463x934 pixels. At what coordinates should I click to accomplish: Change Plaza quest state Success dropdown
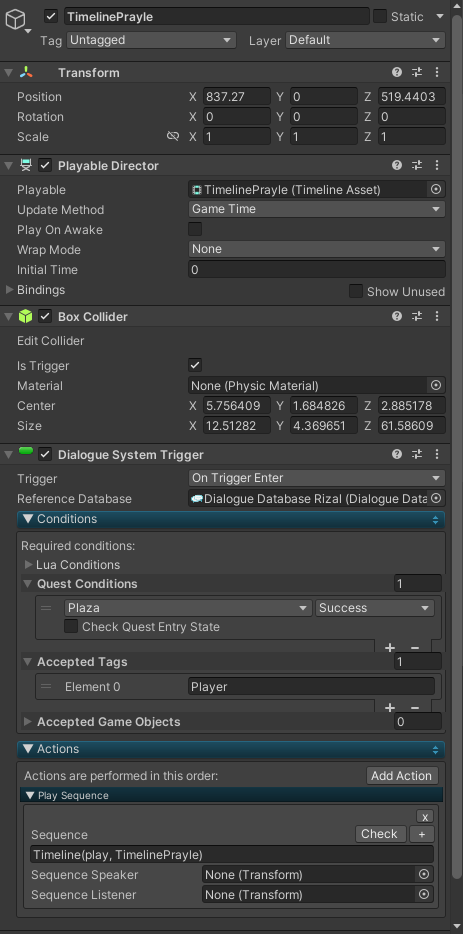coord(374,608)
